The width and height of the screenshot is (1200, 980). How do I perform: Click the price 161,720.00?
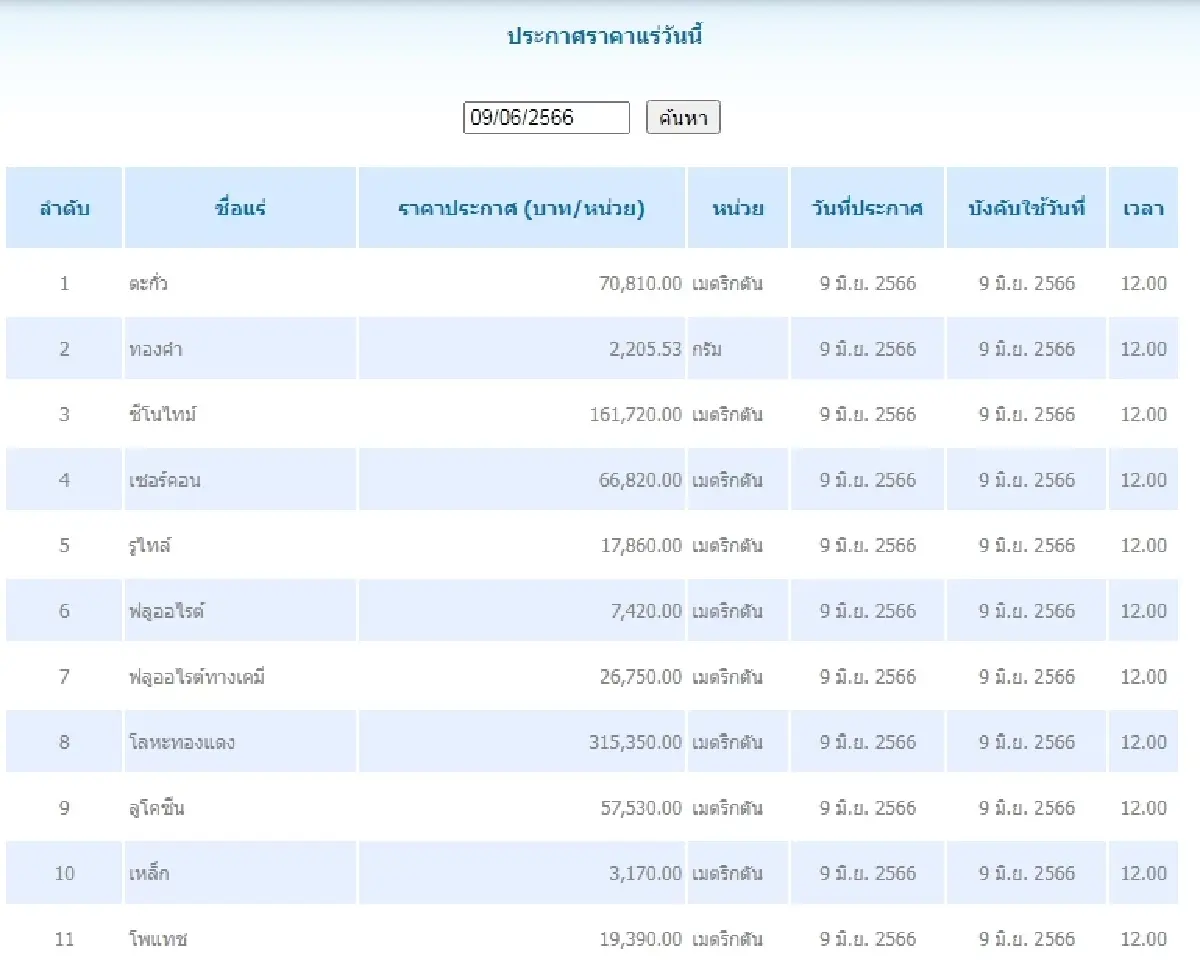[636, 414]
